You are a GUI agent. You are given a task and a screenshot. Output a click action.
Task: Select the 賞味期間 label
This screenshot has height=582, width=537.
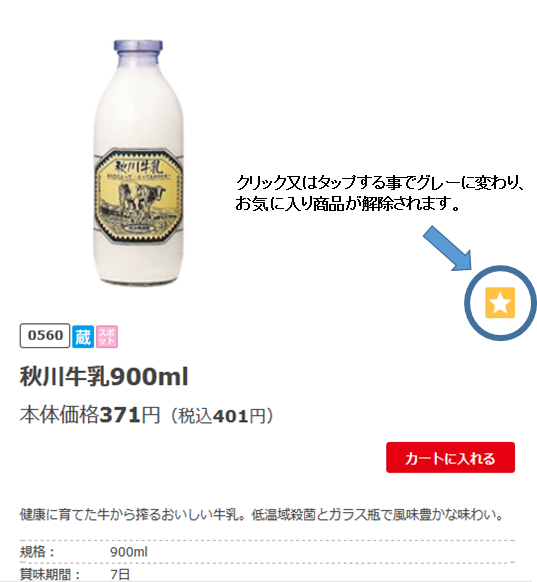click(x=50, y=575)
